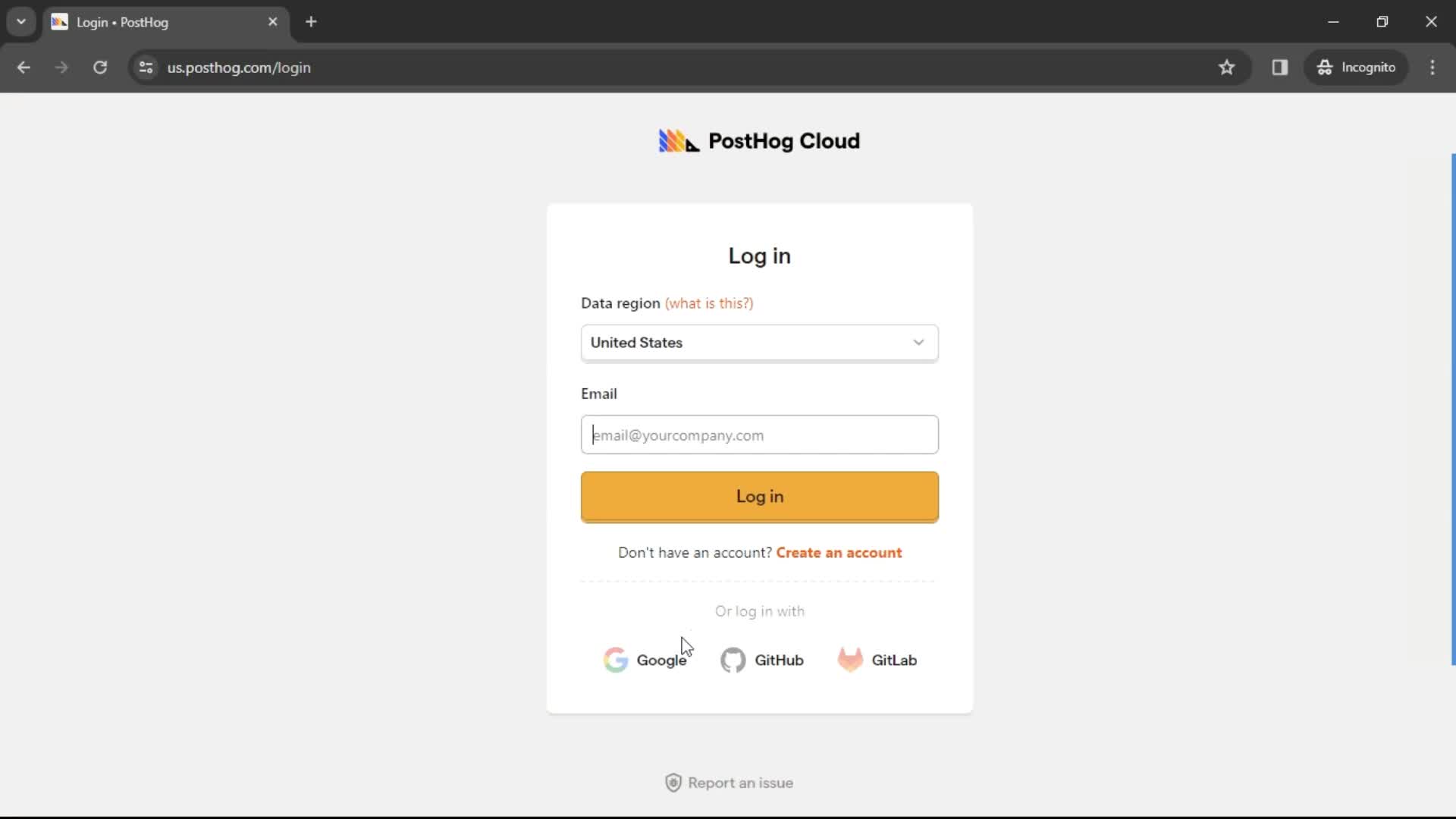The width and height of the screenshot is (1456, 819).
Task: Restore down the browser window
Action: click(x=1382, y=22)
